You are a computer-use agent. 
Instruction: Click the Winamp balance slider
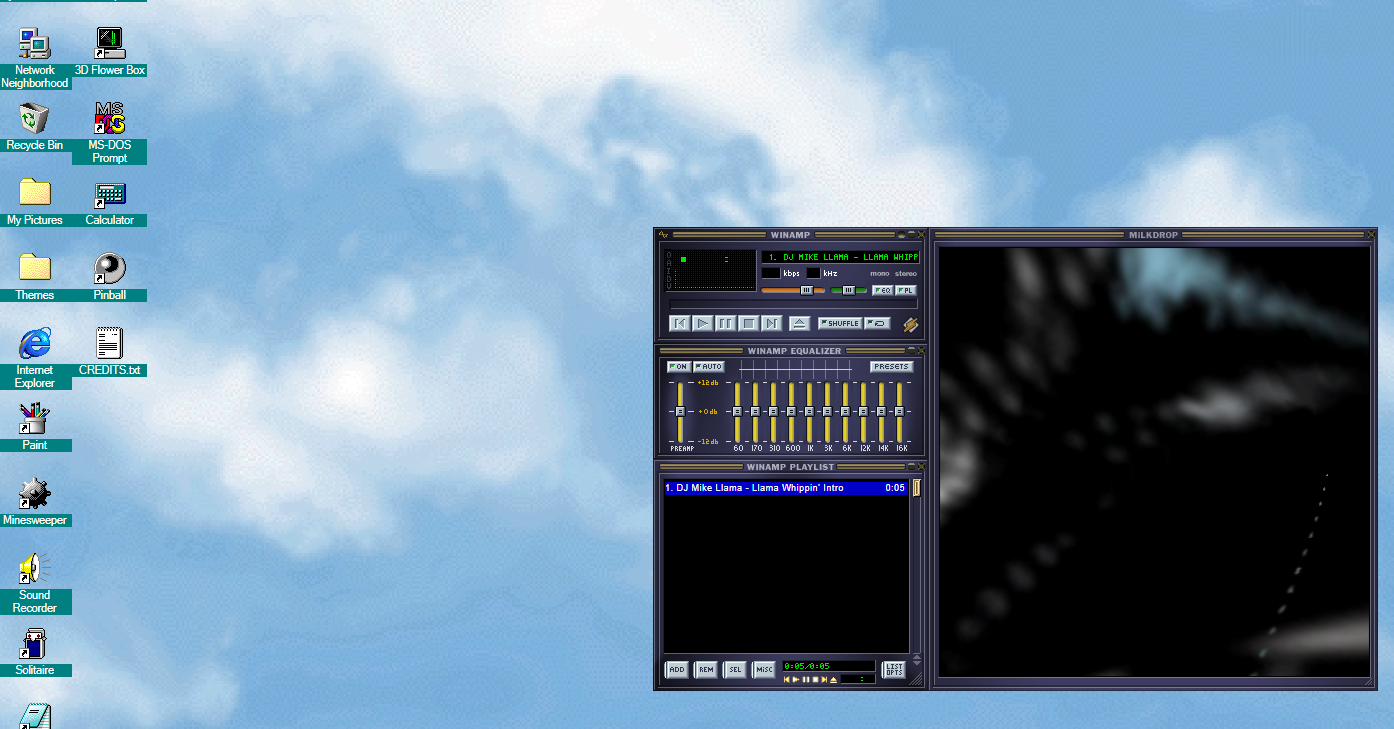849,290
